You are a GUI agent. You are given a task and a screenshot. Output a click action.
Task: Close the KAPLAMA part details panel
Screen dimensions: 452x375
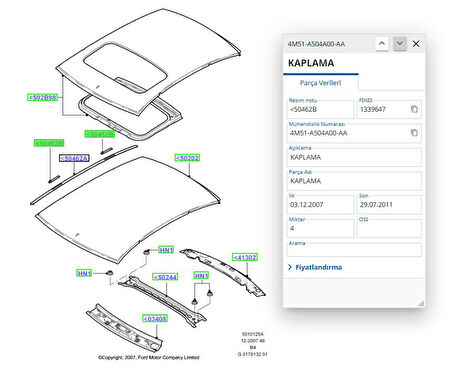(416, 44)
